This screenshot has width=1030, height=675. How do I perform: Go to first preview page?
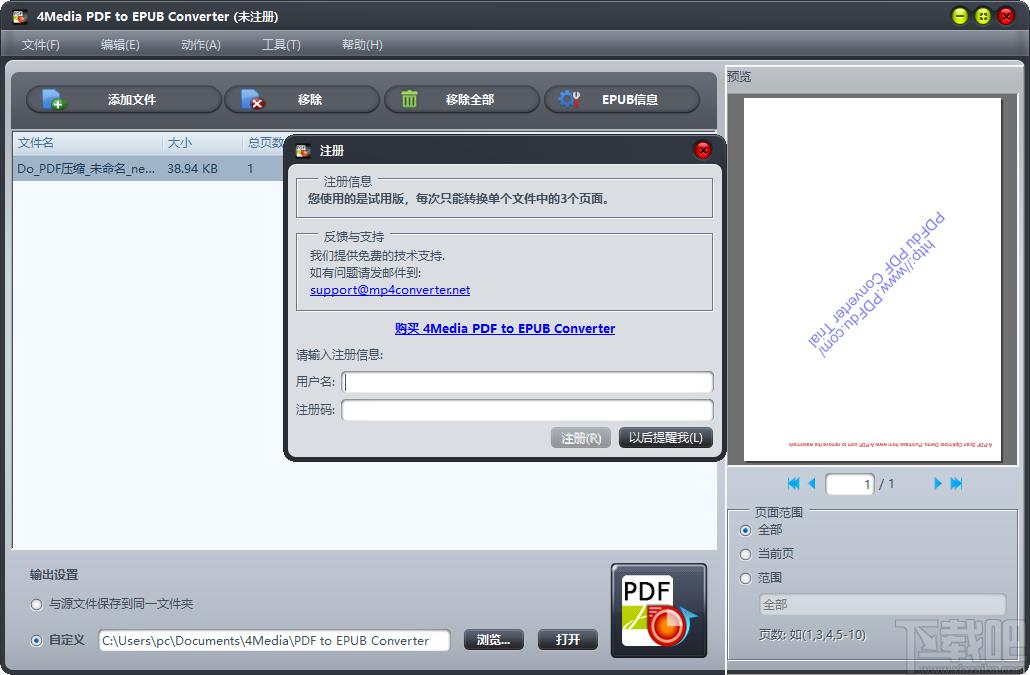(793, 483)
